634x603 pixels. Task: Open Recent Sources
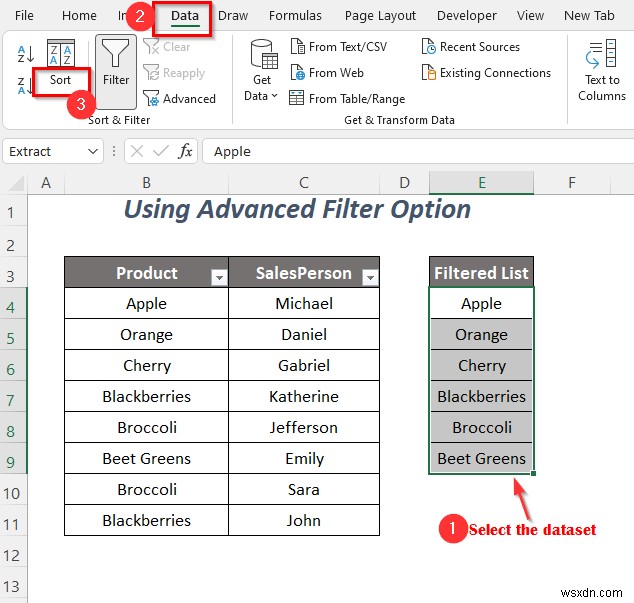(471, 47)
